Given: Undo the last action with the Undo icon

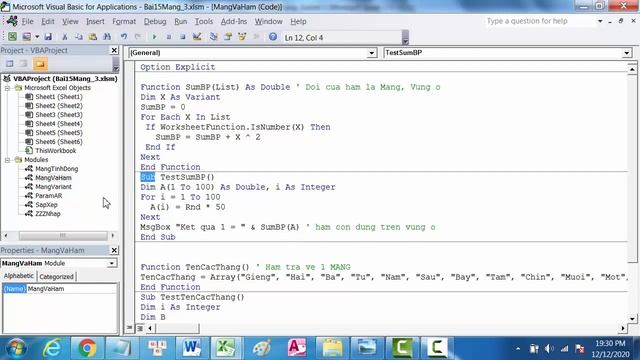Looking at the screenshot, I should click(x=123, y=37).
